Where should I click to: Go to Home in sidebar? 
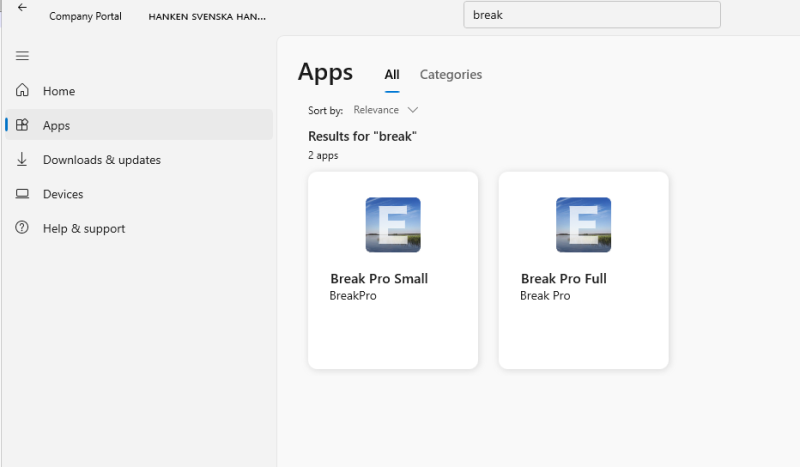[x=139, y=91]
